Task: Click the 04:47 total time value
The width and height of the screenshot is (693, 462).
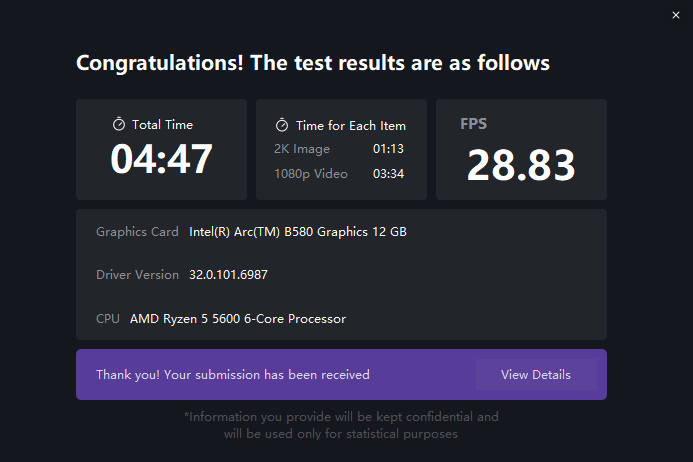Action: click(x=161, y=159)
